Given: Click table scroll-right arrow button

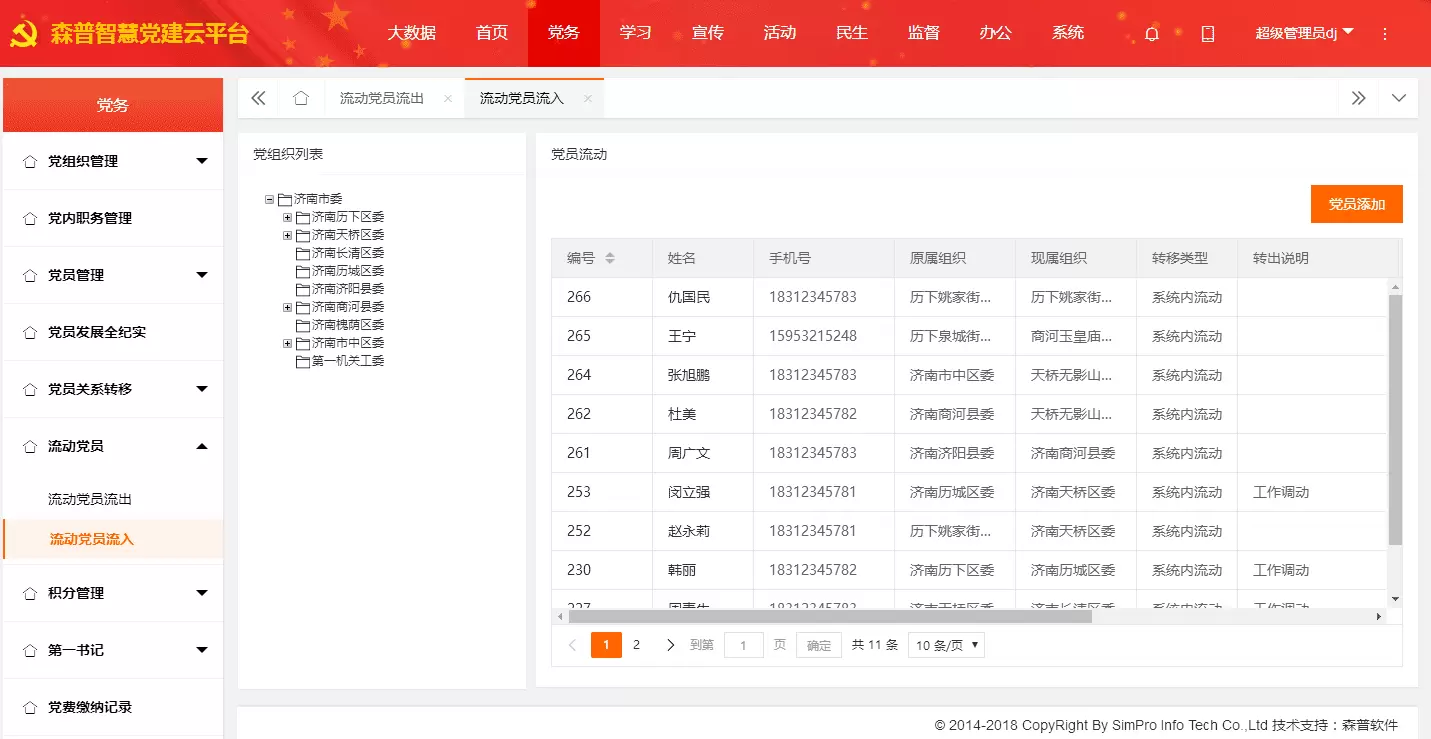Looking at the screenshot, I should tap(1379, 617).
